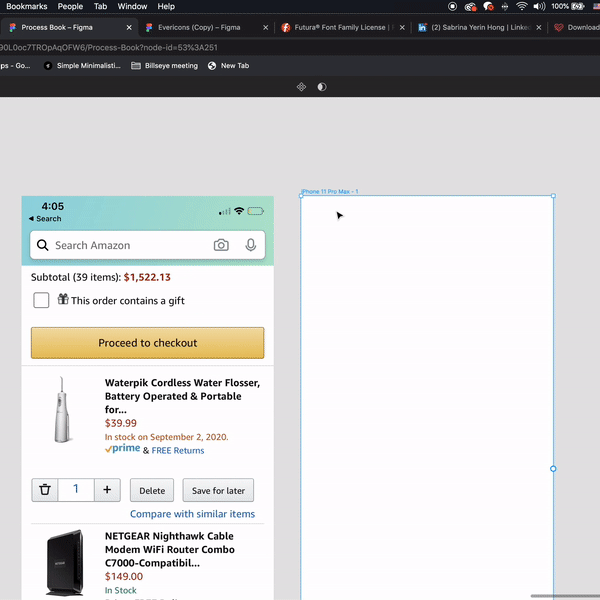This screenshot has width=600, height=600.
Task: Tap the camera icon in Amazon search bar
Action: pyautogui.click(x=221, y=245)
